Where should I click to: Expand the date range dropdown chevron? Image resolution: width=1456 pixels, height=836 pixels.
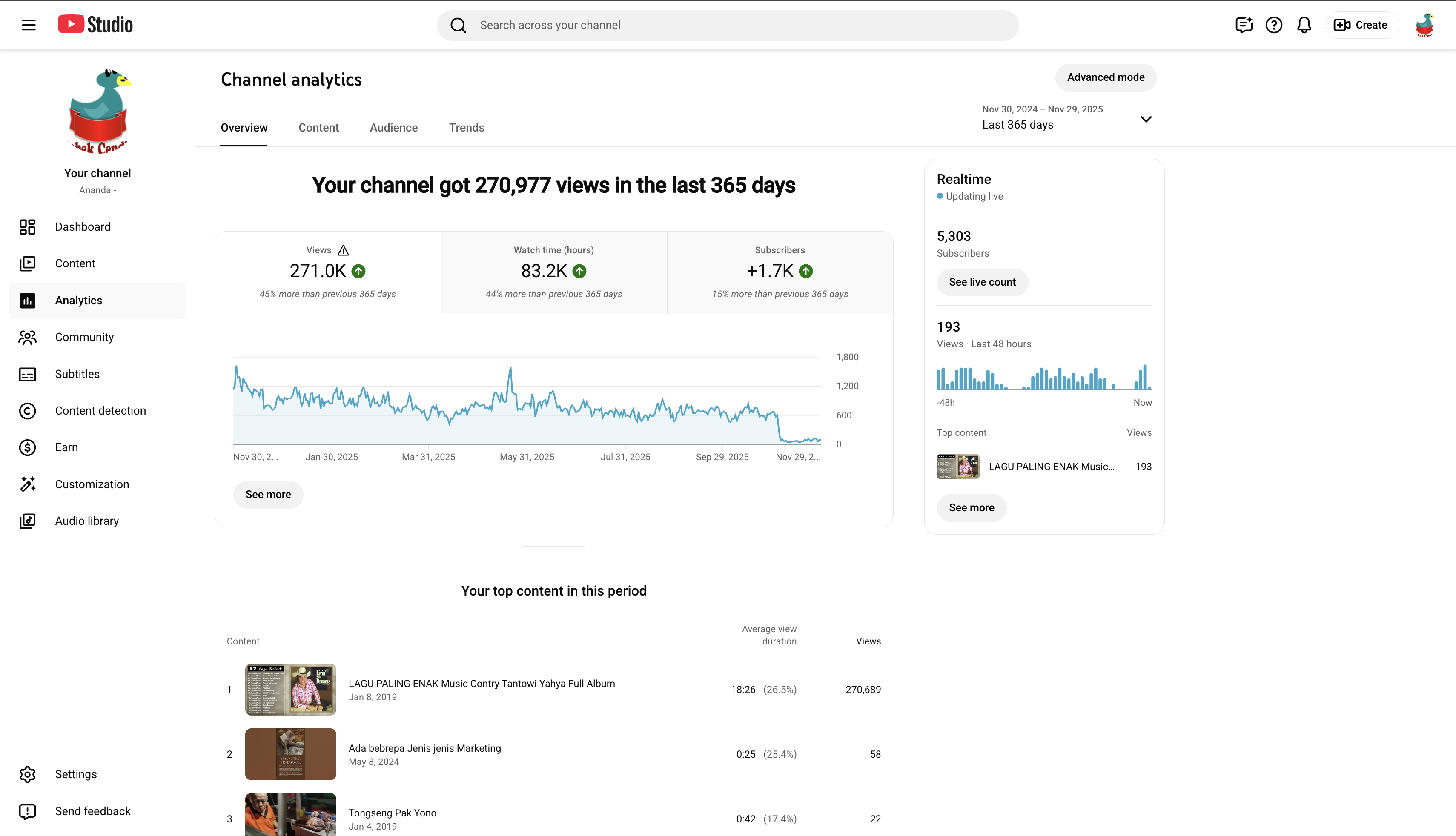[1146, 120]
